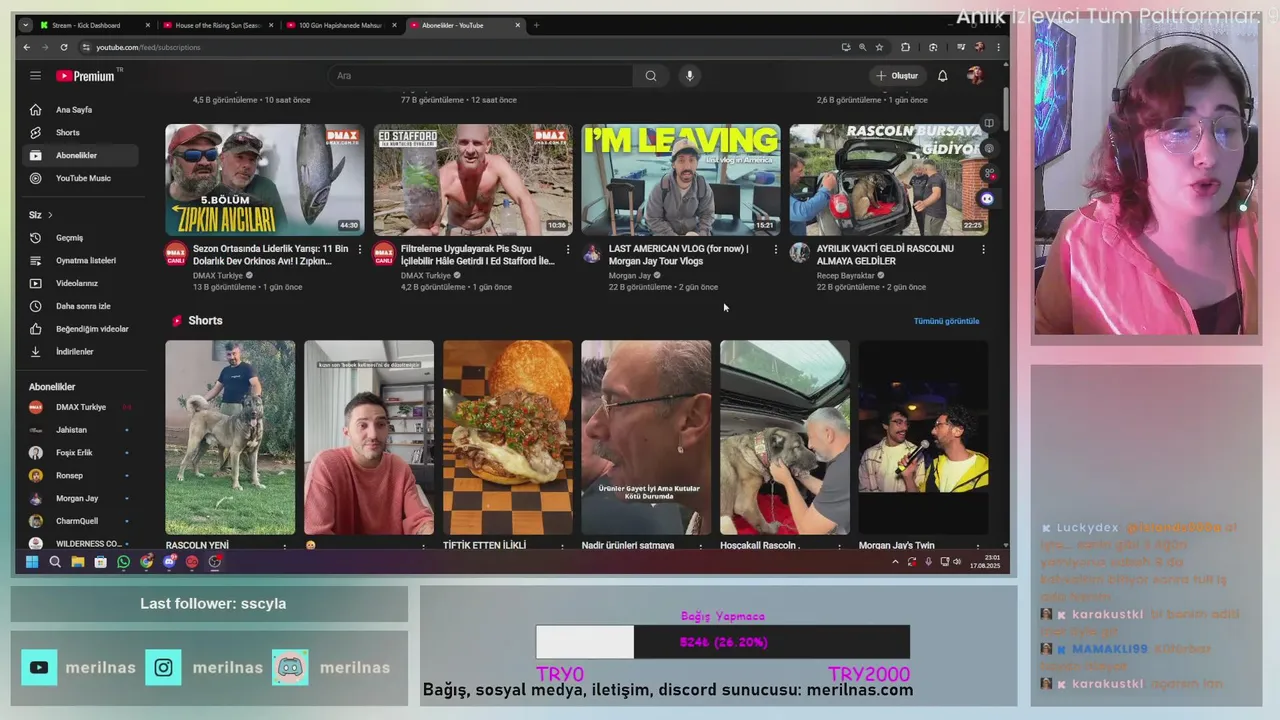Click the Recep Bayraktar channel name
1280x720 pixels.
845,275
